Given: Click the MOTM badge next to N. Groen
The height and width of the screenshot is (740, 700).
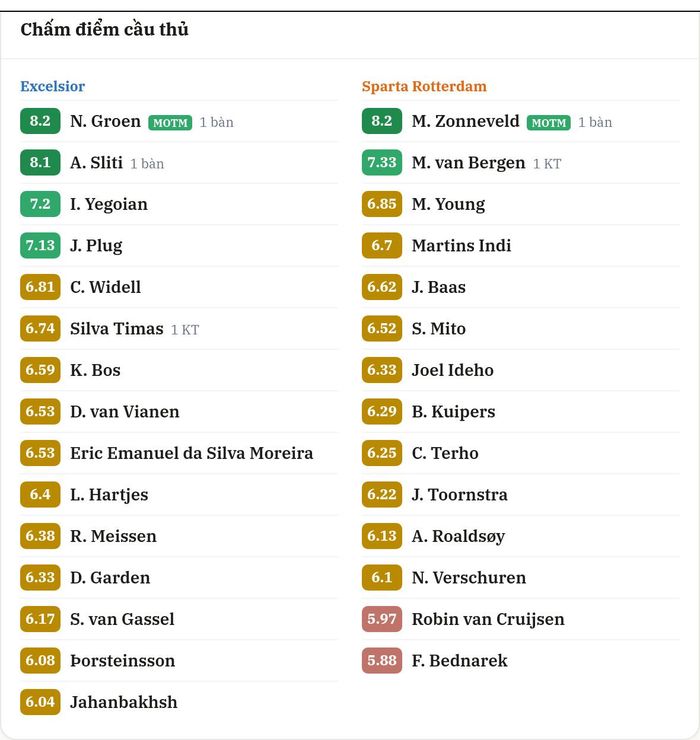Looking at the screenshot, I should click(x=170, y=123).
